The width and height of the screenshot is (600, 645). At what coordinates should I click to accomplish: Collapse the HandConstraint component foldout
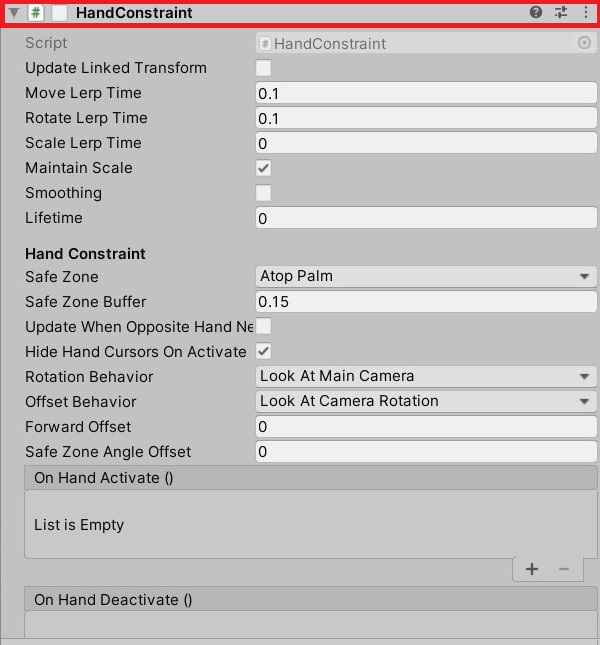[x=14, y=13]
